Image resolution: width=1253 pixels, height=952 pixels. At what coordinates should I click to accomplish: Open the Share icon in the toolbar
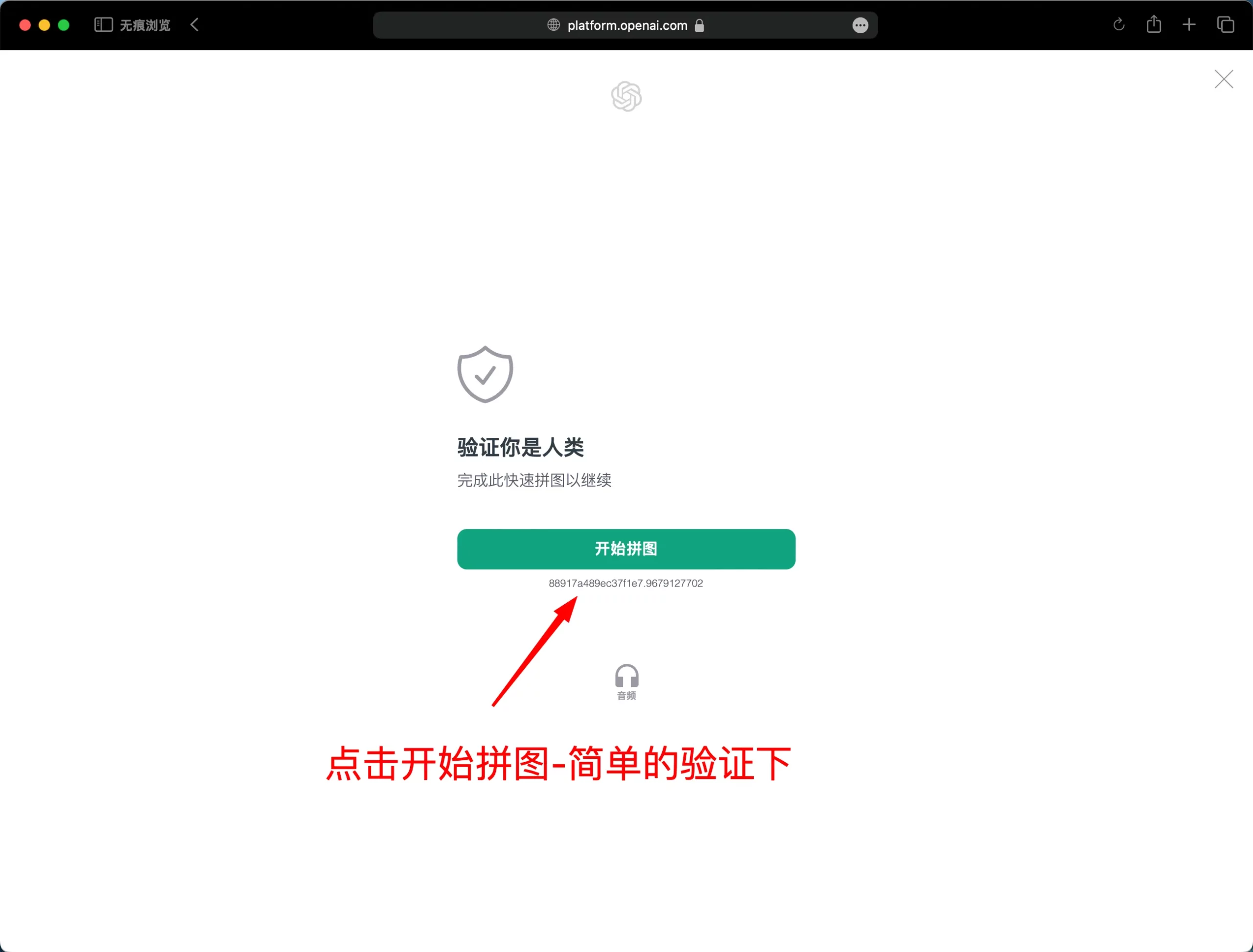coord(1153,24)
